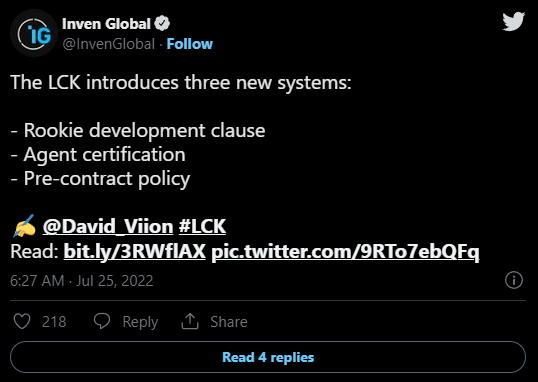Open the Inven Global profile avatar
The image size is (538, 382).
tap(34, 34)
